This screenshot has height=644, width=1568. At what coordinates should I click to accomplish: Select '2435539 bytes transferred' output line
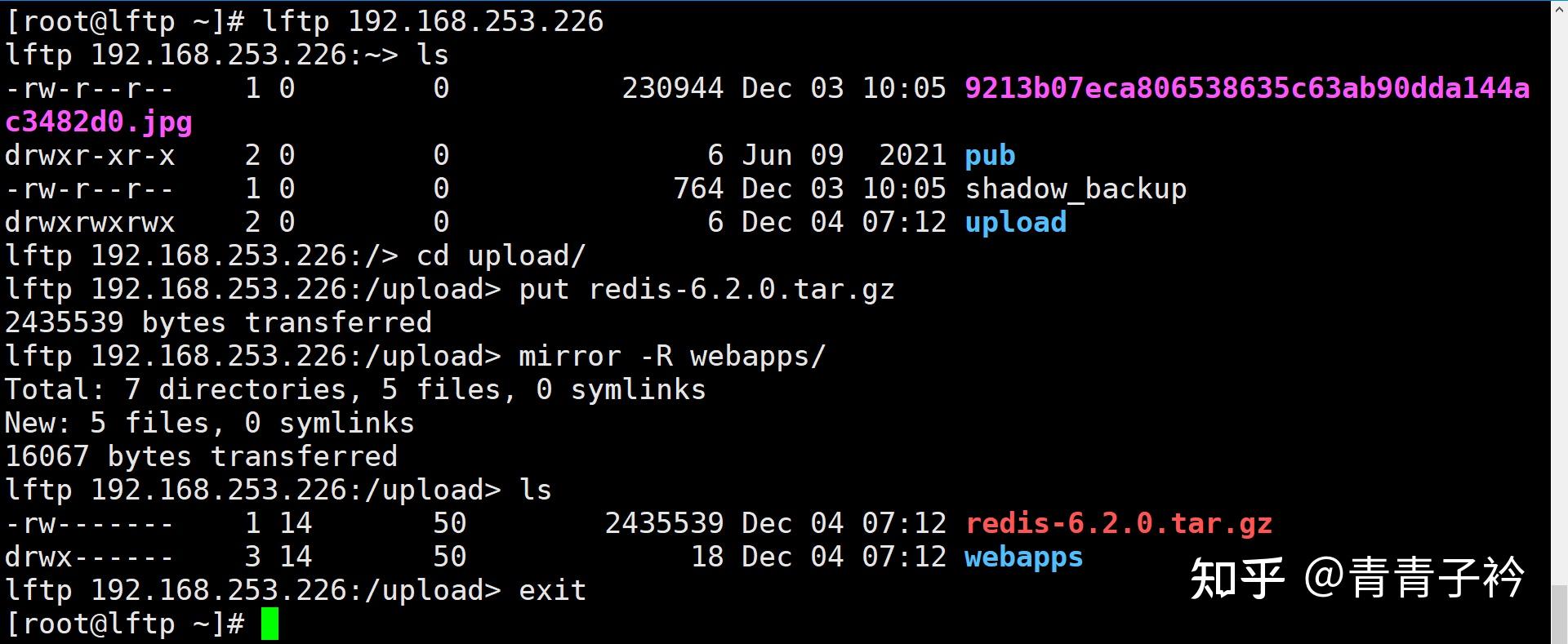pos(218,323)
